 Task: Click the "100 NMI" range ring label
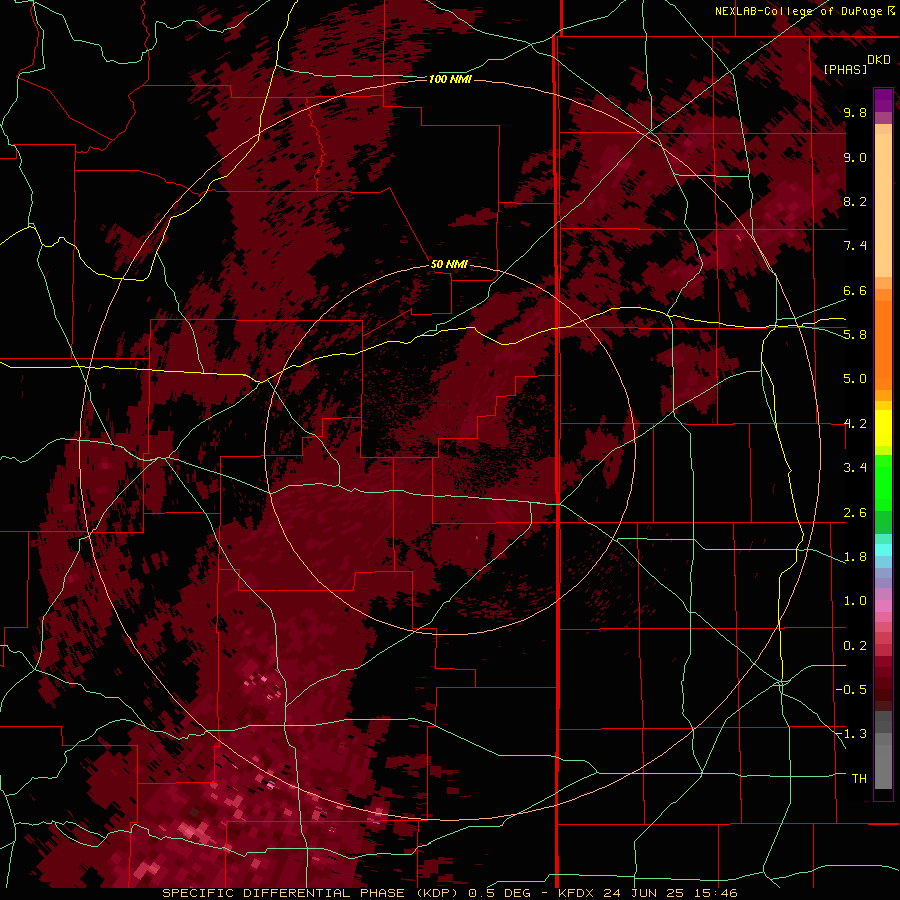click(x=450, y=79)
